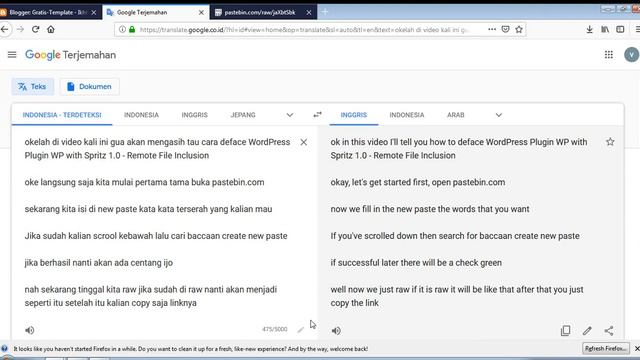This screenshot has height=360, width=640.
Task: Swap source and target languages
Action: pyautogui.click(x=317, y=115)
